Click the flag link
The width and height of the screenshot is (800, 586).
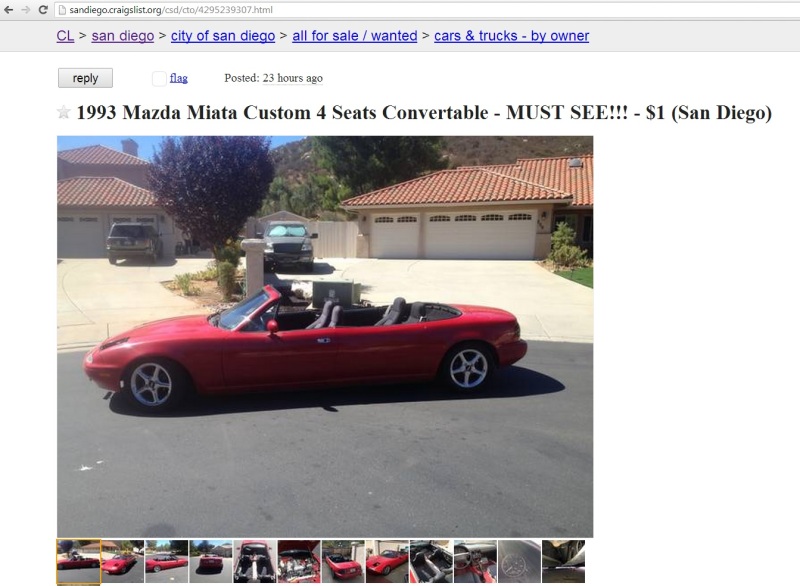pyautogui.click(x=179, y=78)
